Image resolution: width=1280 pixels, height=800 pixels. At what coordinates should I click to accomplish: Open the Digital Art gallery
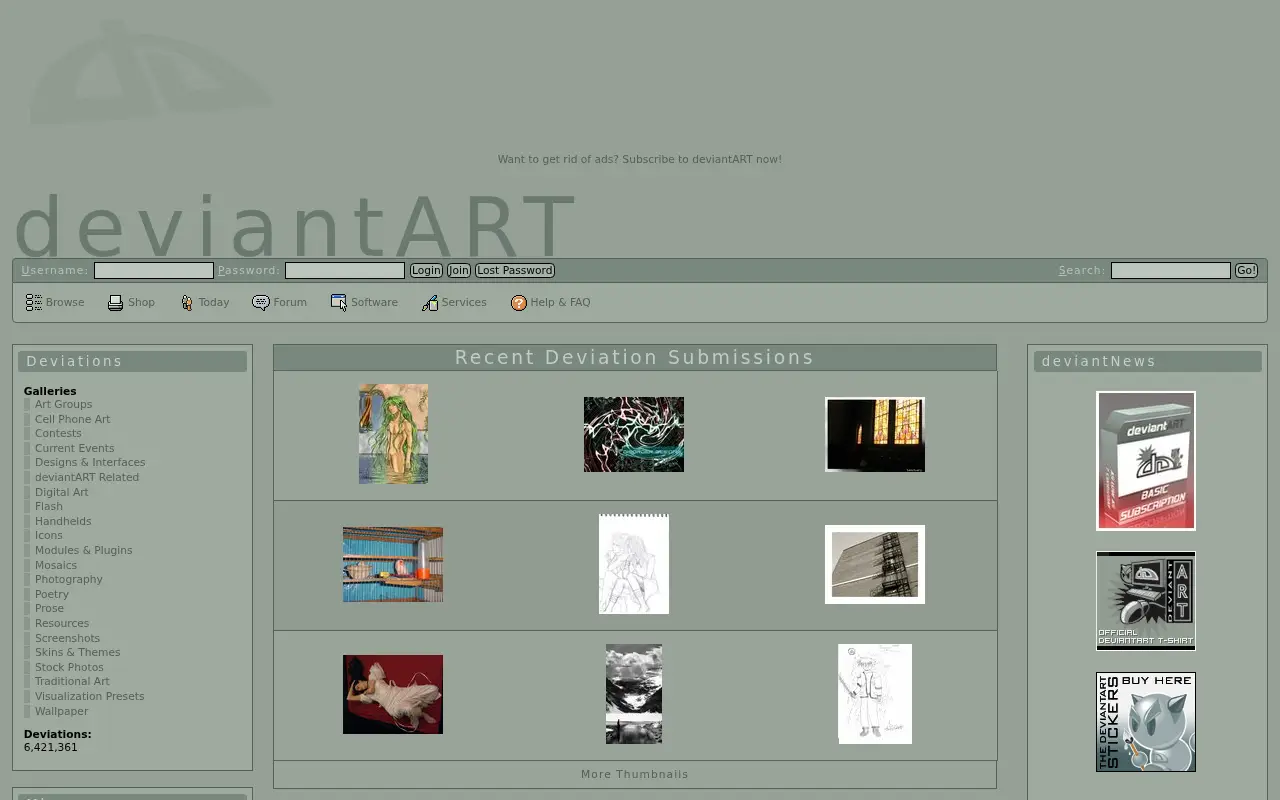coord(61,492)
